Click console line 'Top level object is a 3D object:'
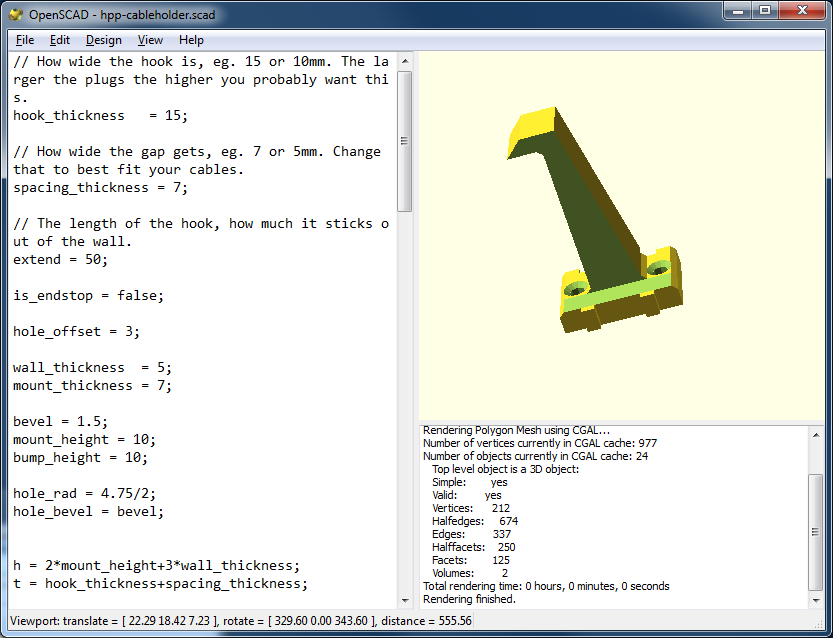The height and width of the screenshot is (638, 833). click(505, 469)
